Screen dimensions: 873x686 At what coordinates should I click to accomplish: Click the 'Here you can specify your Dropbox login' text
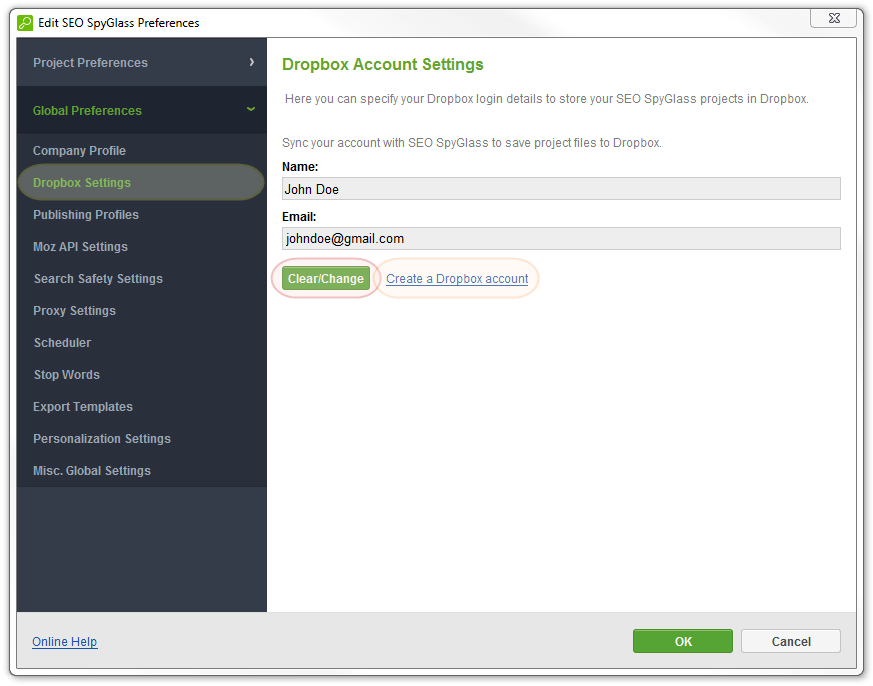click(x=547, y=99)
